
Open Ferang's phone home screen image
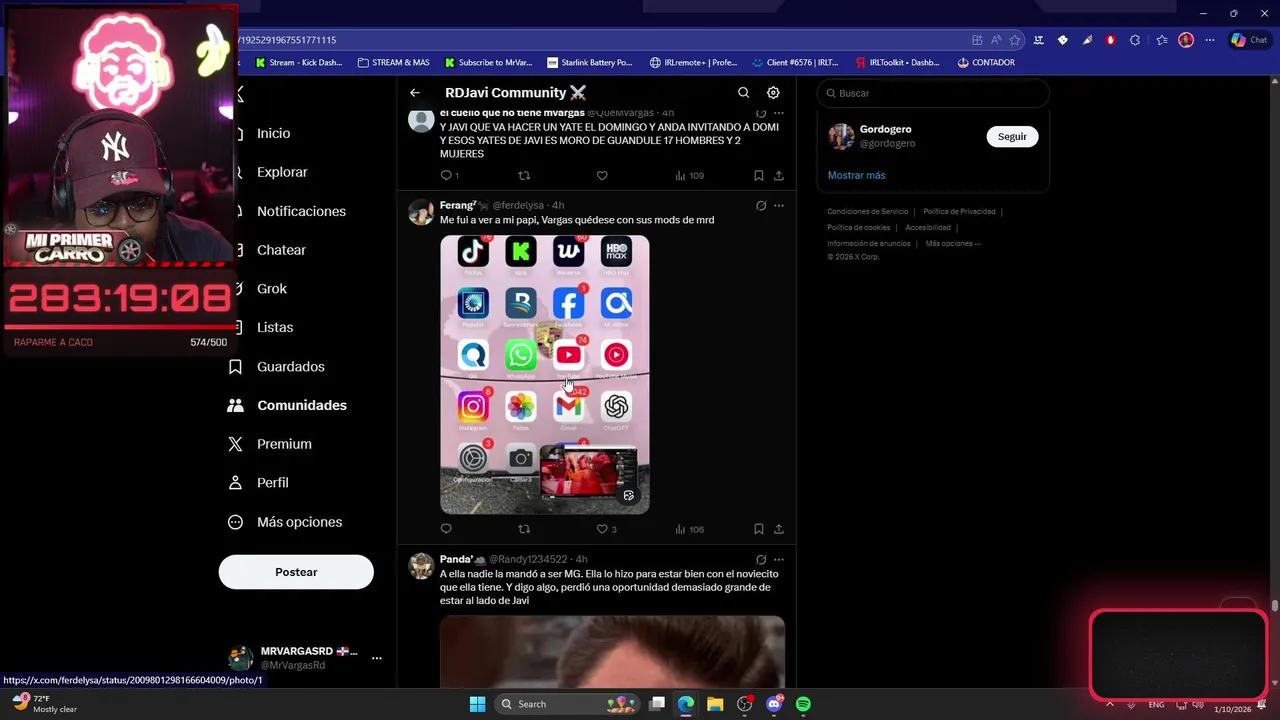pyautogui.click(x=545, y=374)
